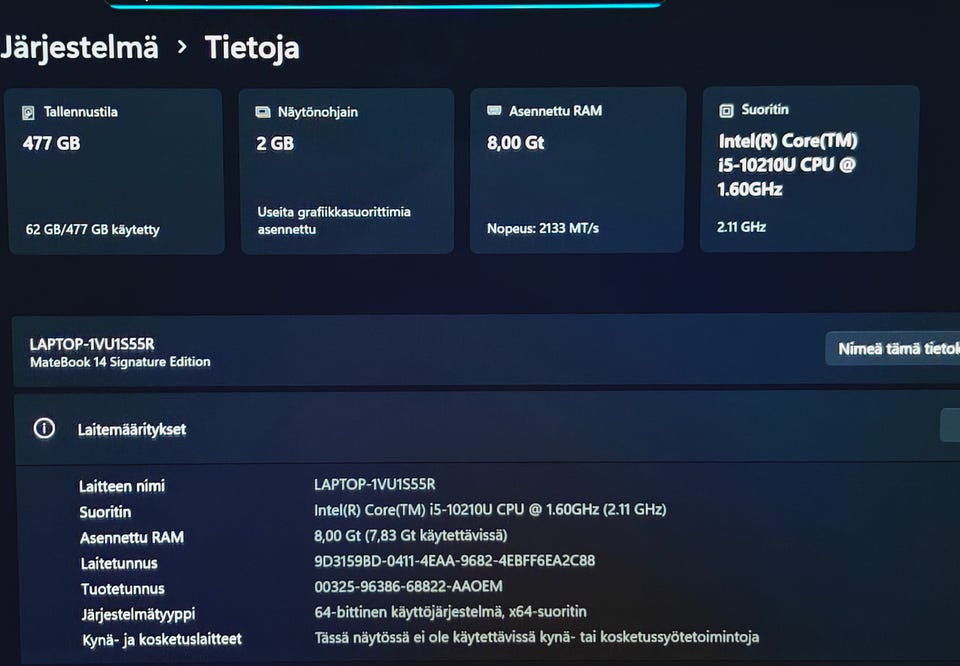Open the Näytönohjain 2 GB card
This screenshot has height=666, width=960.
[x=347, y=171]
